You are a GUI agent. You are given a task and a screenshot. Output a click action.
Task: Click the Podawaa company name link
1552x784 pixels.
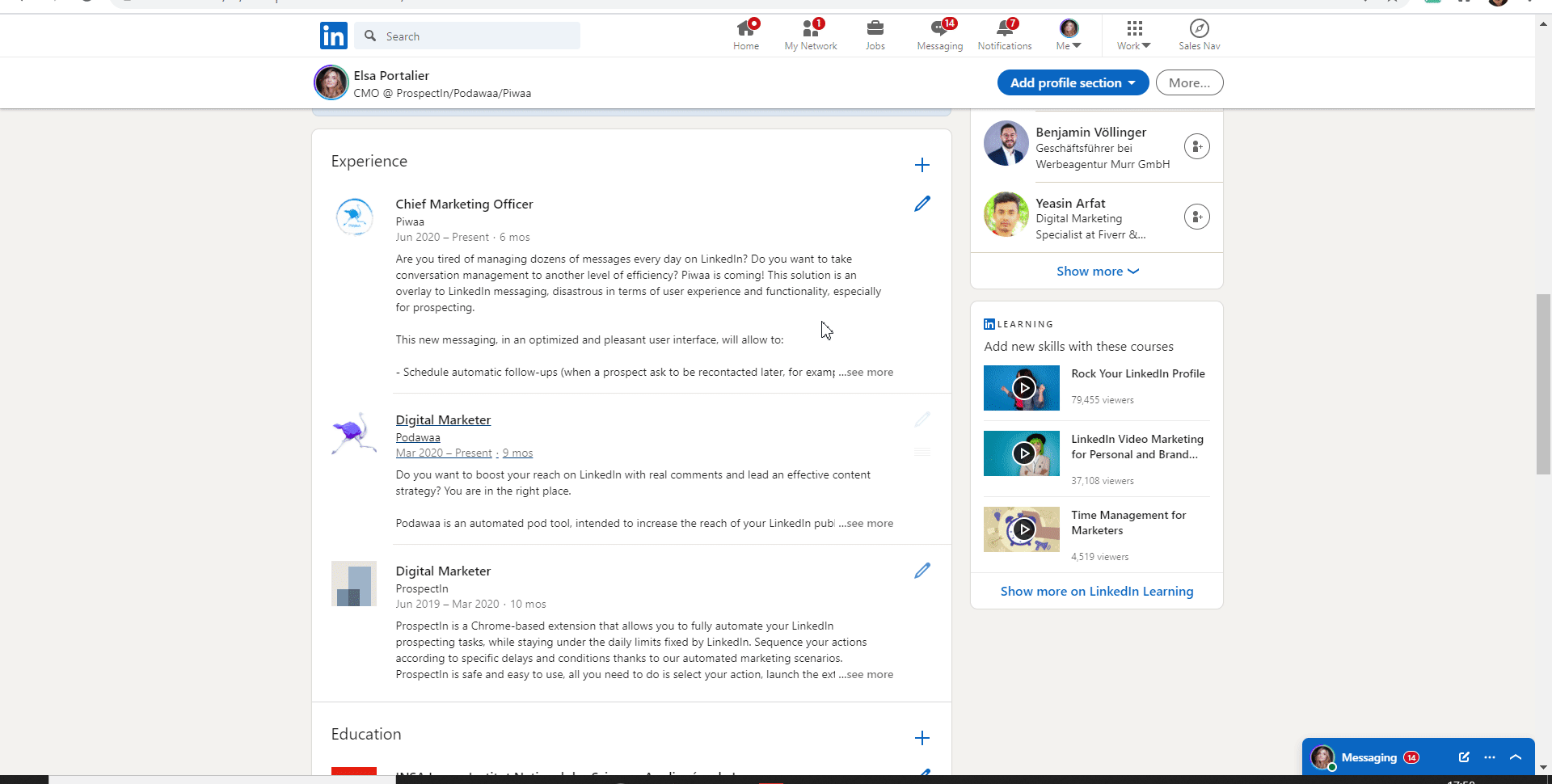click(418, 437)
